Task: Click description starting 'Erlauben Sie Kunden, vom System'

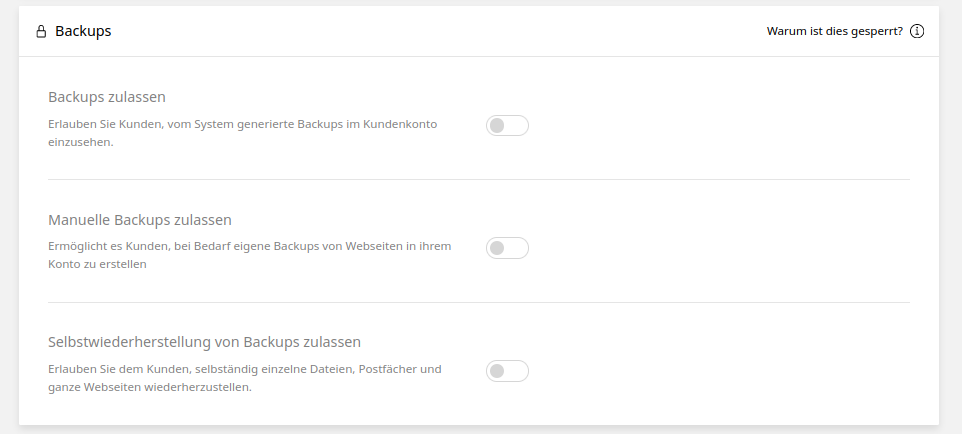Action: (x=243, y=124)
